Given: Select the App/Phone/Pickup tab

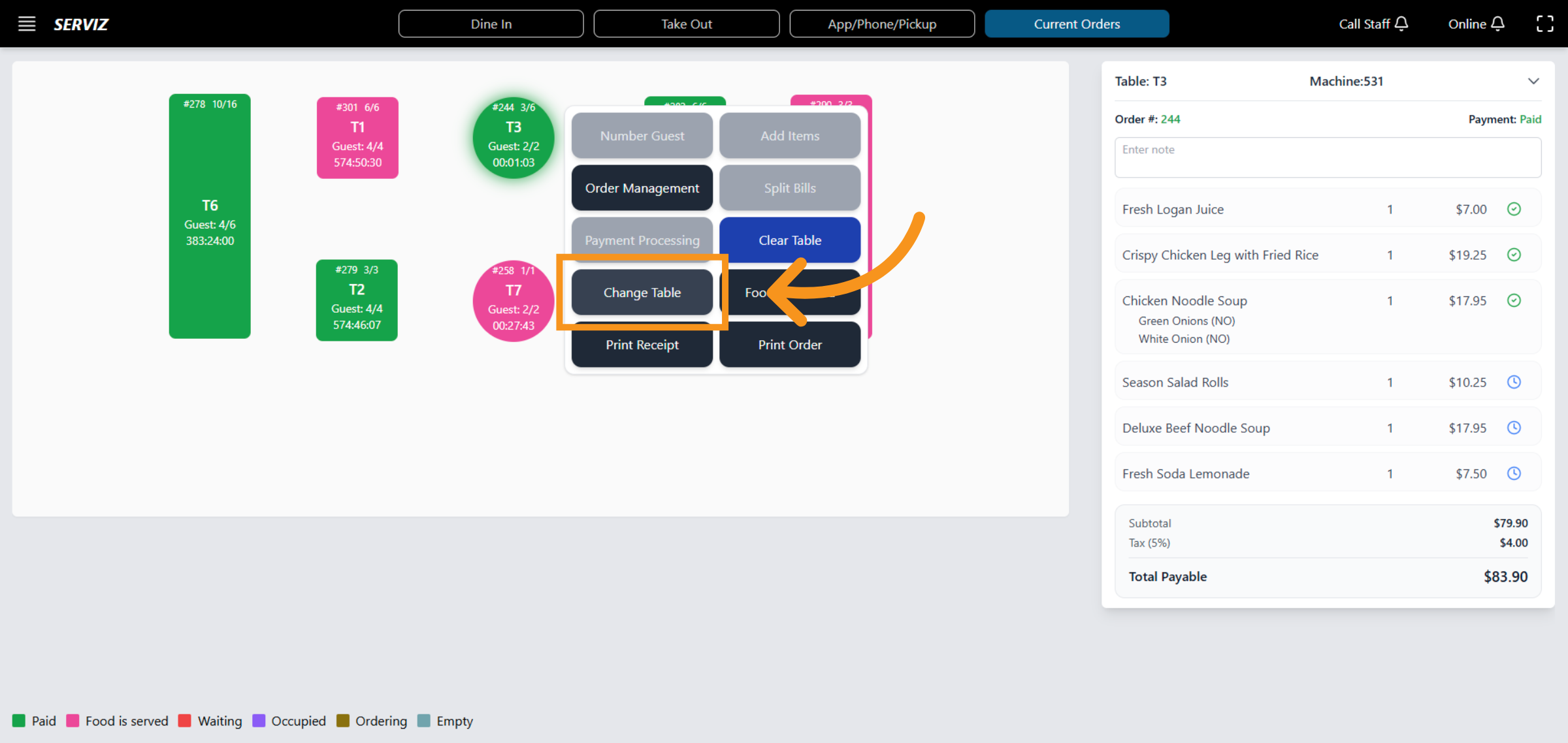Looking at the screenshot, I should (881, 24).
